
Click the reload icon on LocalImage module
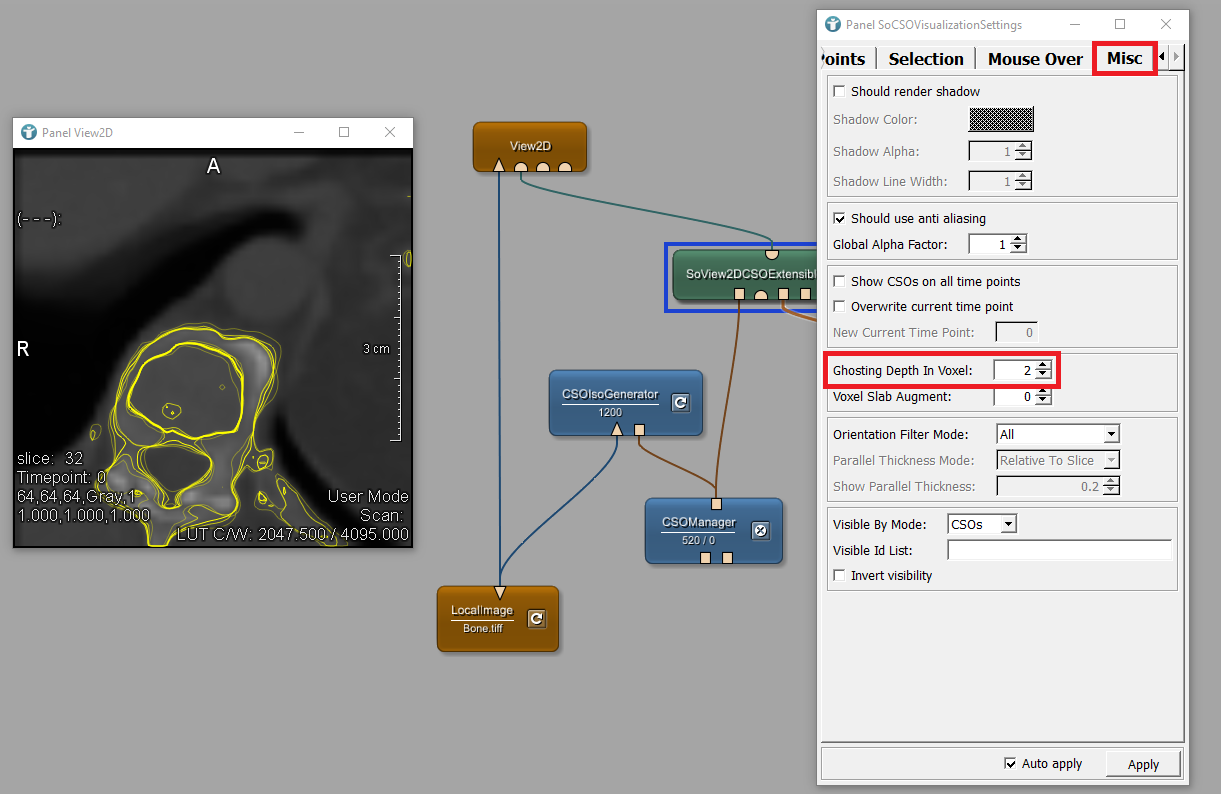[536, 618]
